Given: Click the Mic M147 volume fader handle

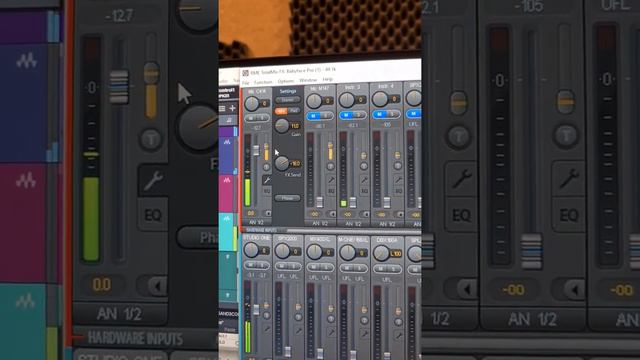Looking at the screenshot, I should (320, 202).
